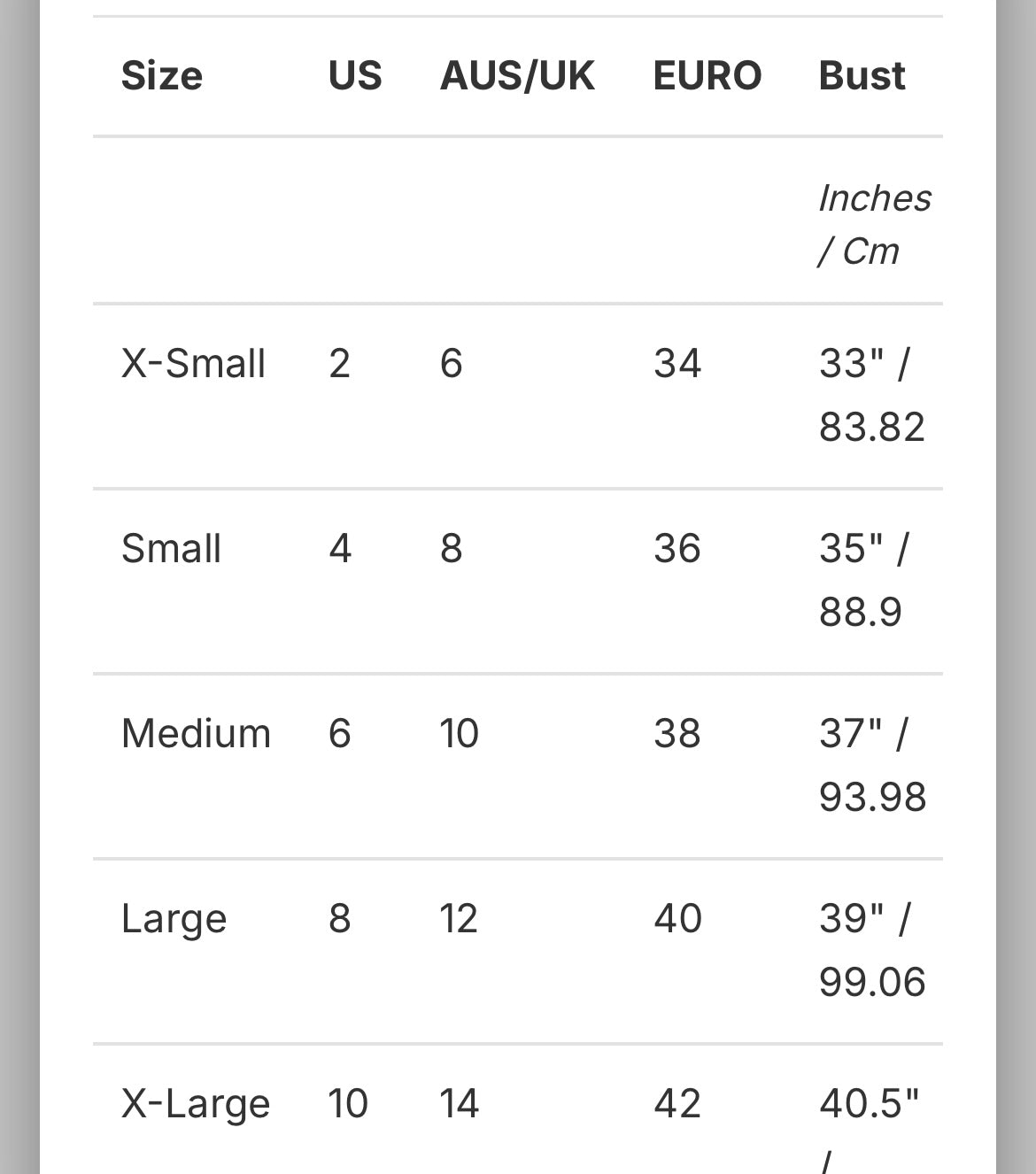Click the Large size row label
This screenshot has width=1036, height=1174.
tap(174, 919)
